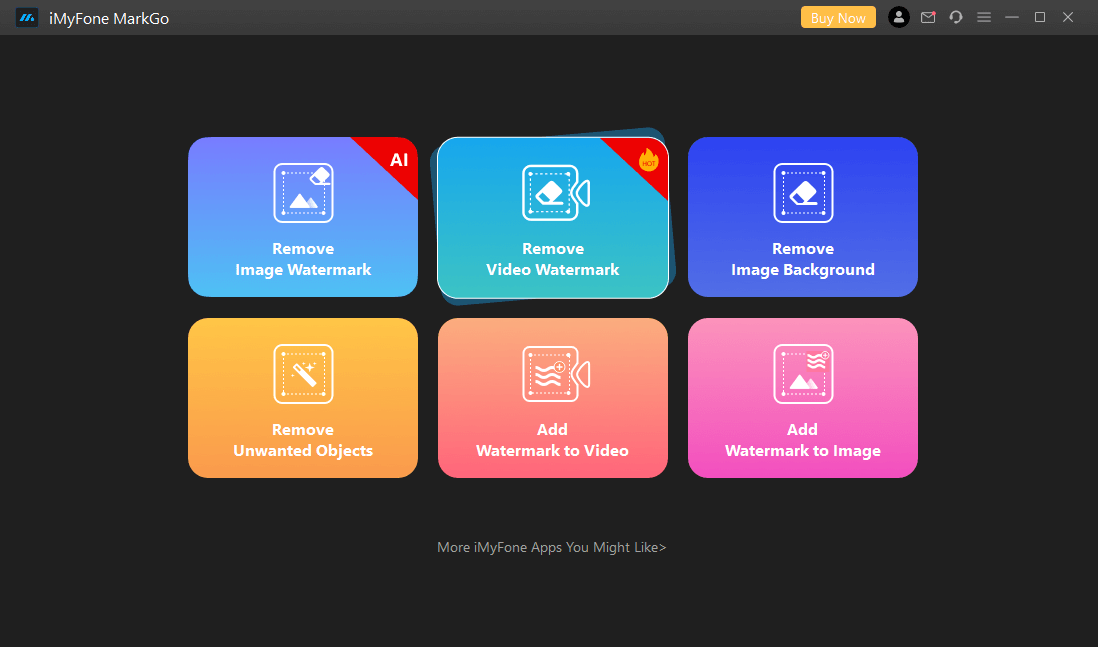This screenshot has width=1098, height=647.
Task: Open the Remove Image Watermark card
Action: (x=303, y=217)
